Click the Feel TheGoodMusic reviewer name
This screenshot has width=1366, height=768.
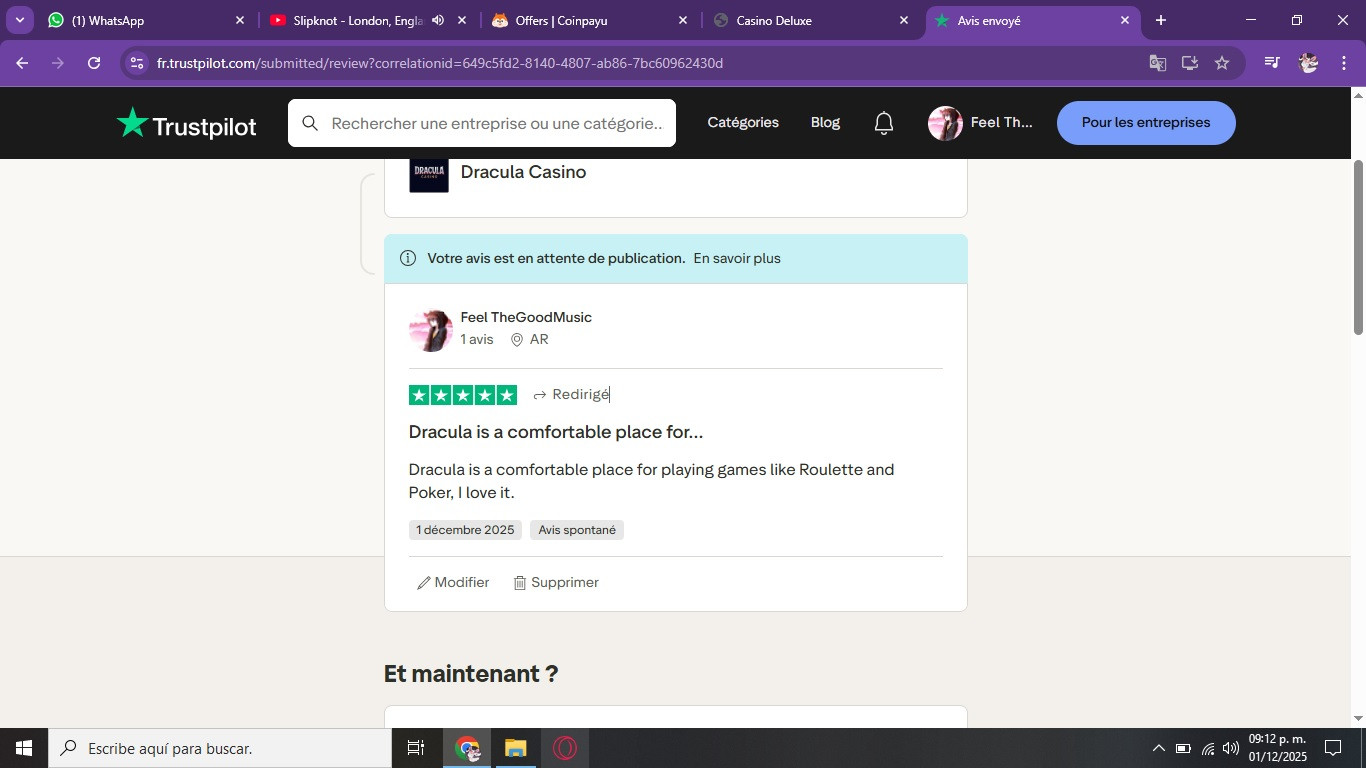point(526,317)
